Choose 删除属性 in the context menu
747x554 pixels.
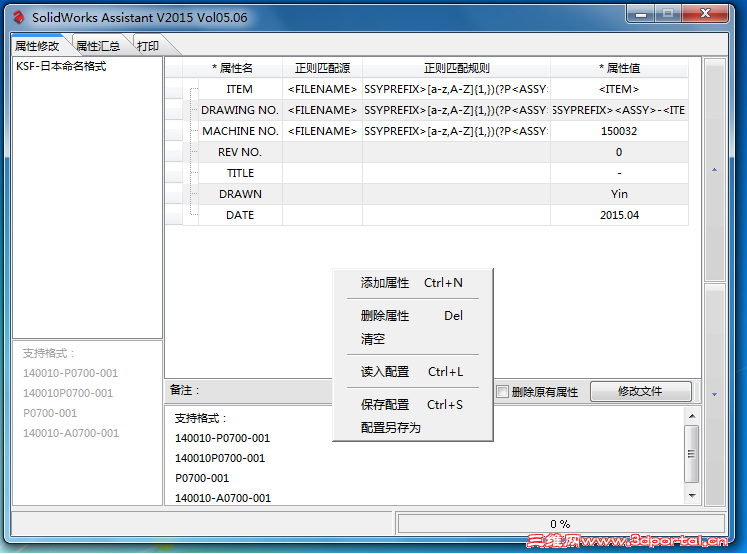pos(412,316)
